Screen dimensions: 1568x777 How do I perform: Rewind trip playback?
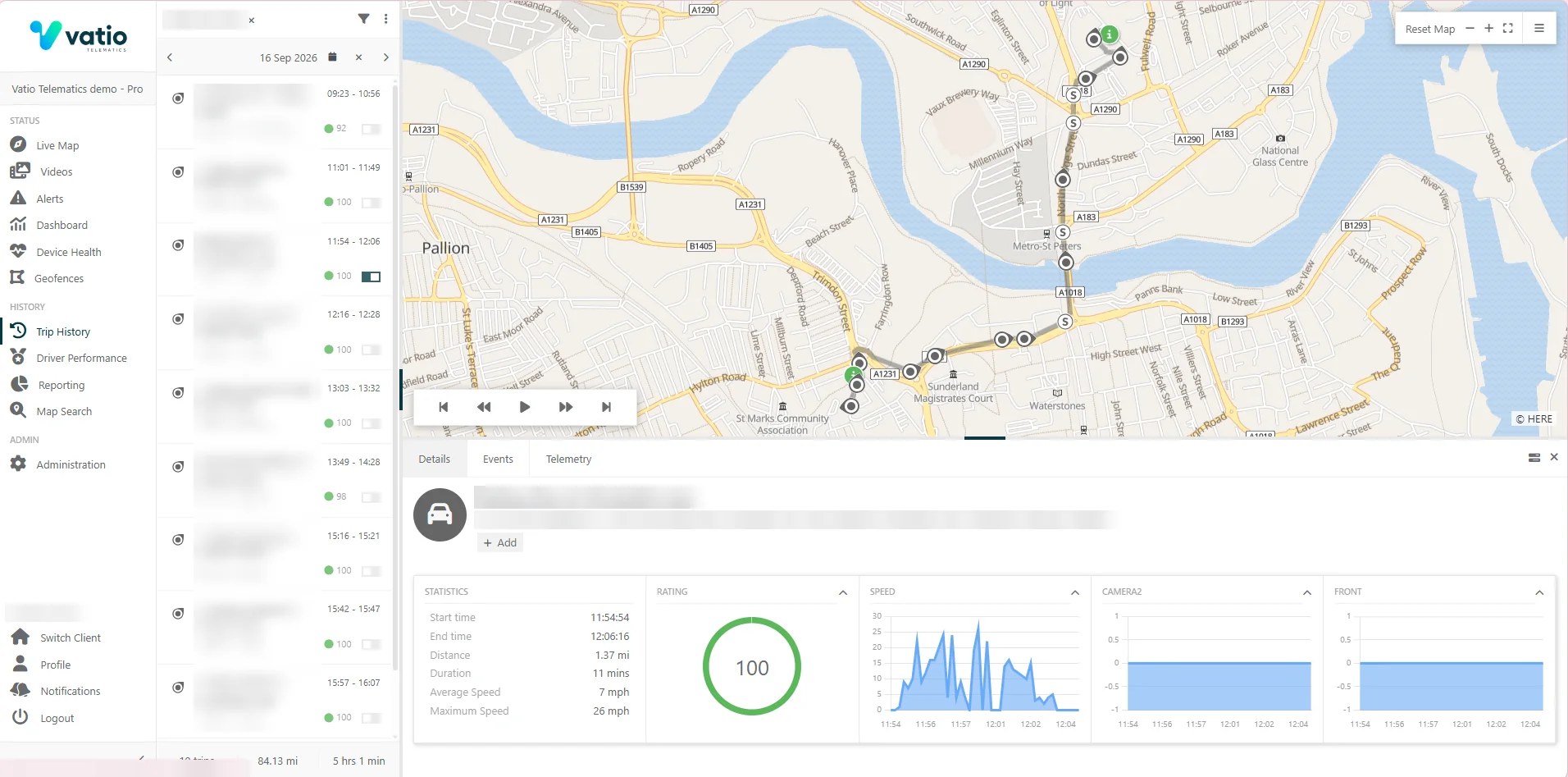coord(484,407)
